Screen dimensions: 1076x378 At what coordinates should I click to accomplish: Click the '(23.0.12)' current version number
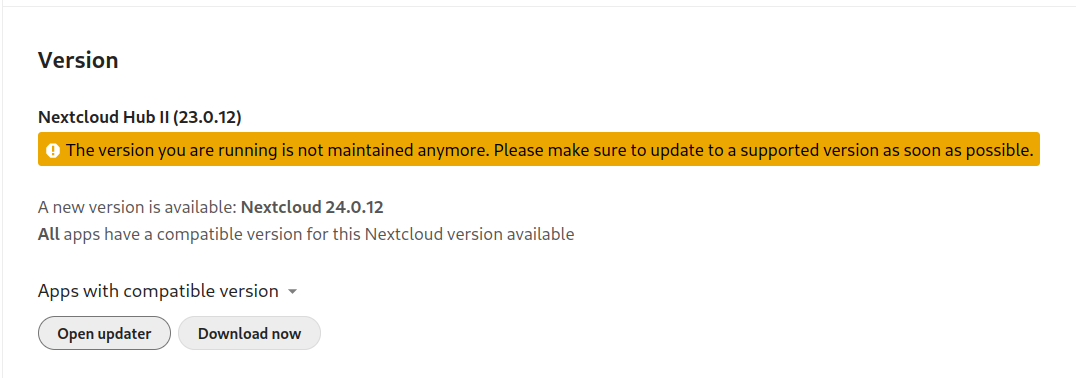(x=207, y=117)
